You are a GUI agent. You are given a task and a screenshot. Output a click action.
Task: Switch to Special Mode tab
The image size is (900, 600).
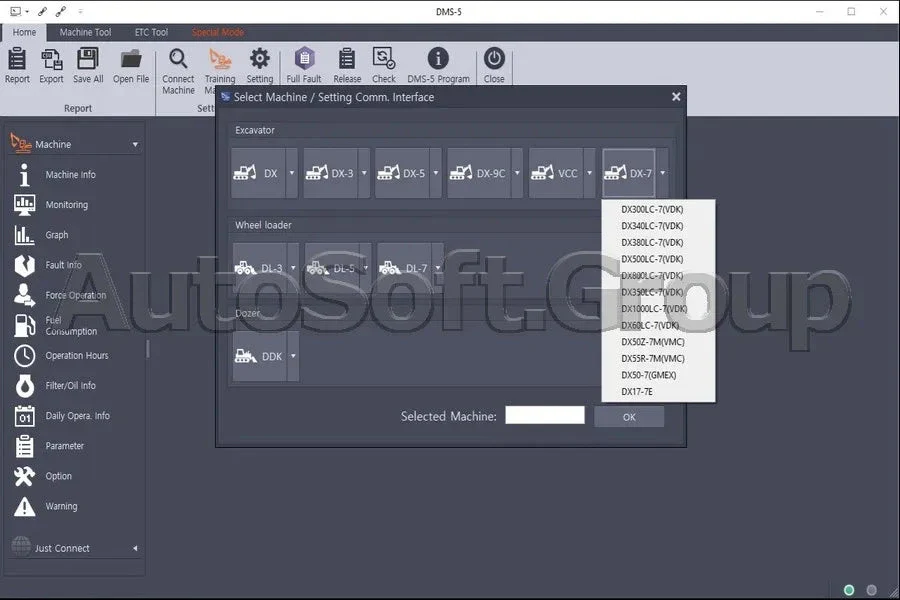(x=218, y=32)
